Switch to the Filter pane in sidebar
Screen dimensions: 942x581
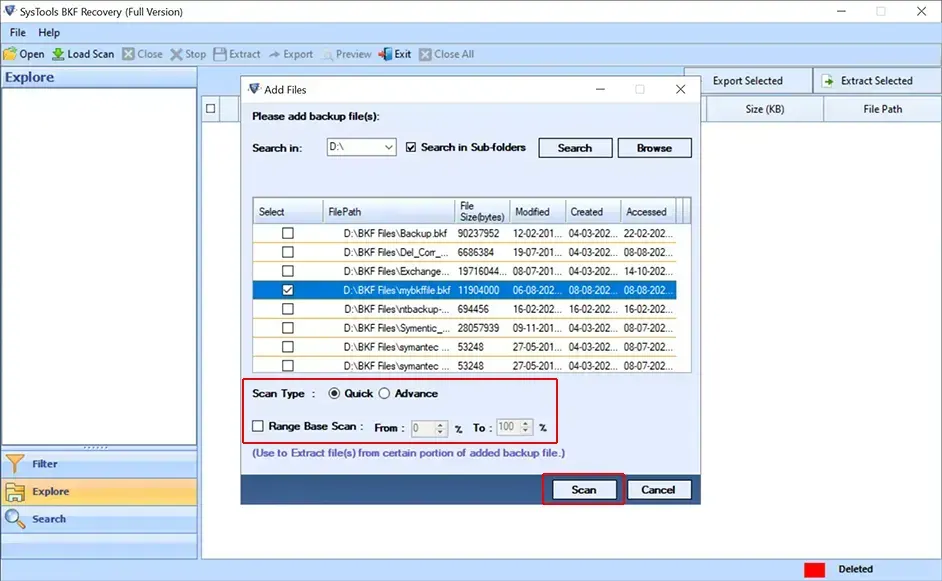99,463
